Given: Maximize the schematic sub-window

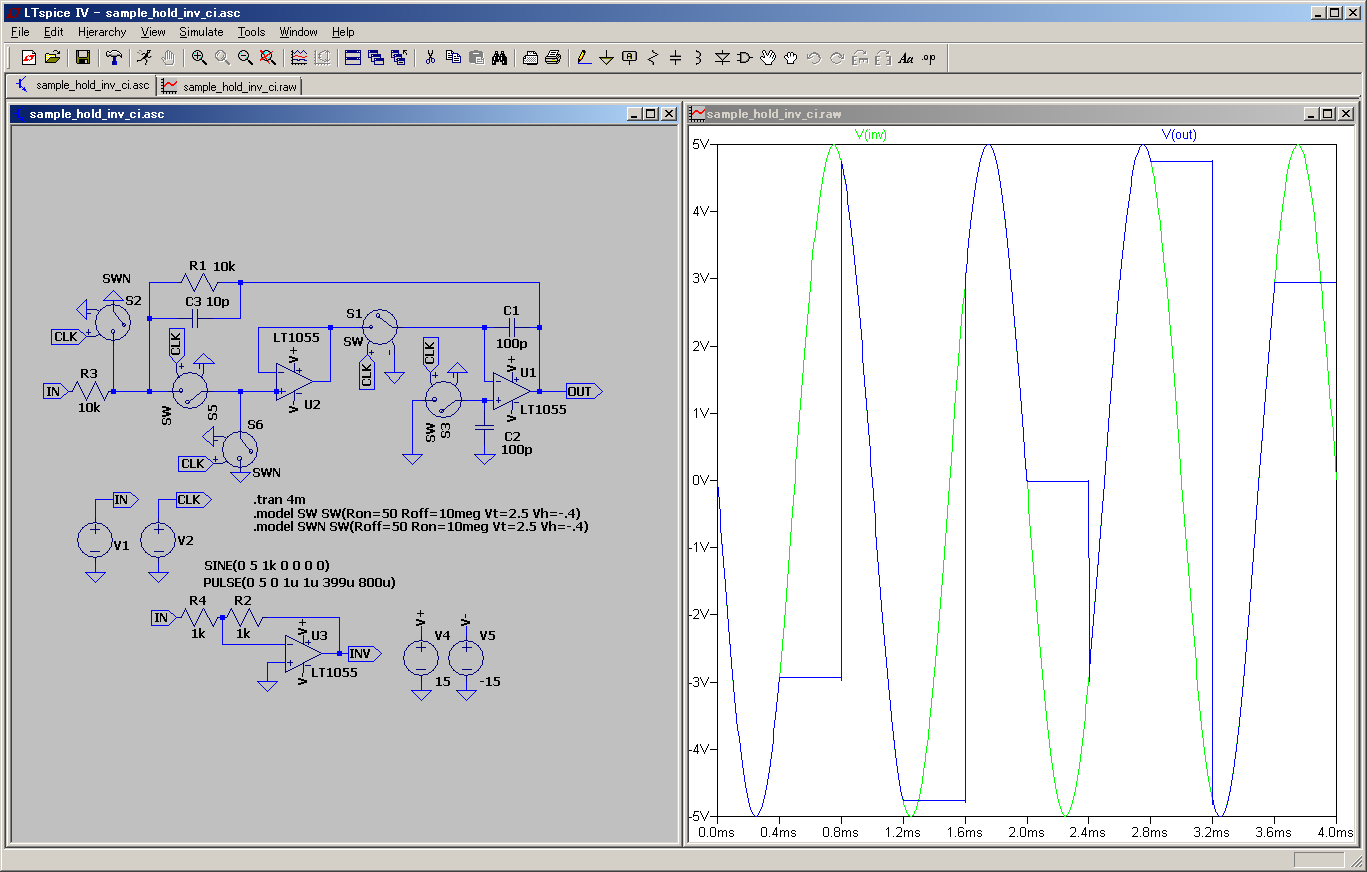Looking at the screenshot, I should [651, 114].
